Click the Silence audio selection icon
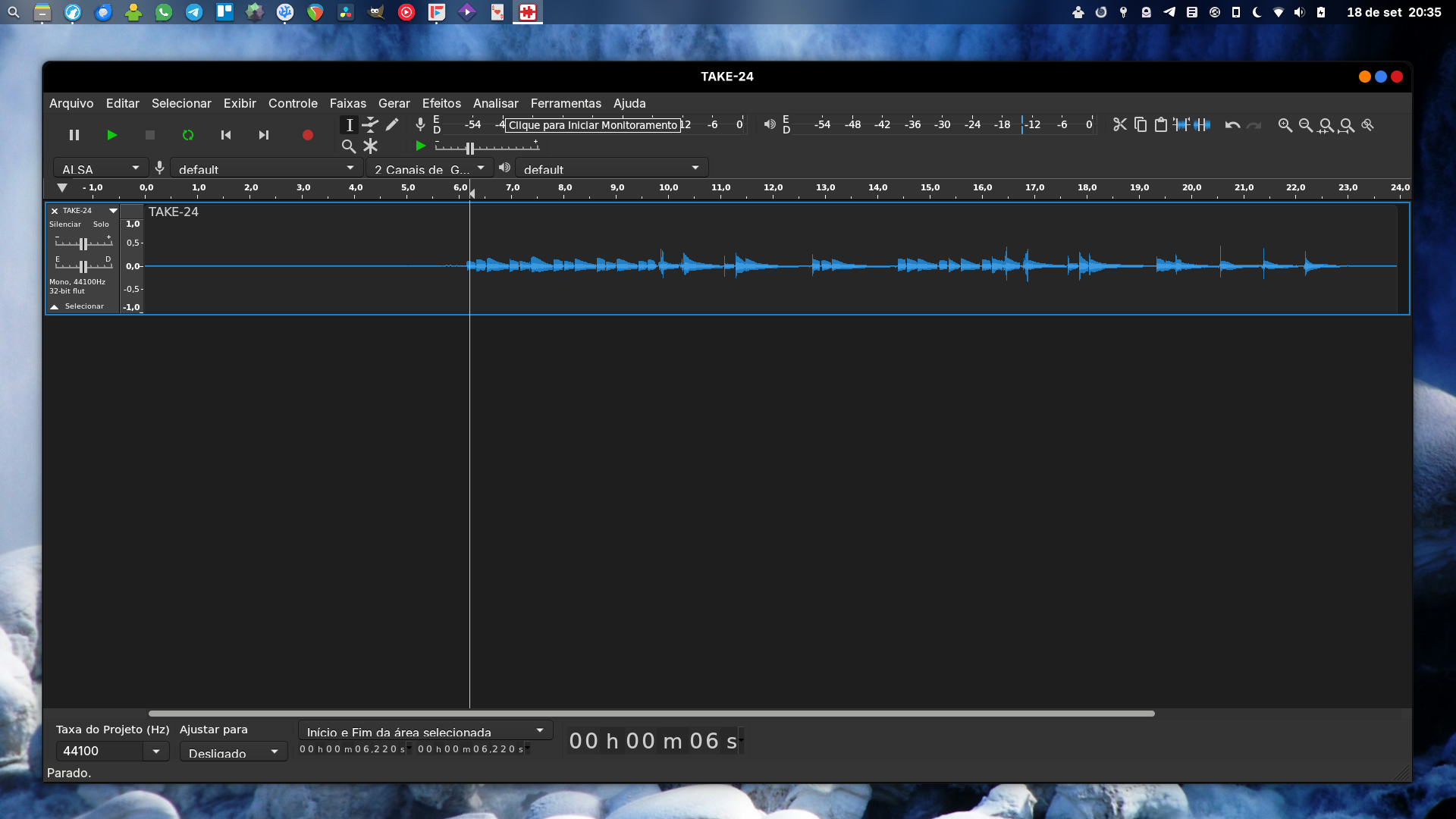Screen dimensions: 1456x819 coord(1202,124)
